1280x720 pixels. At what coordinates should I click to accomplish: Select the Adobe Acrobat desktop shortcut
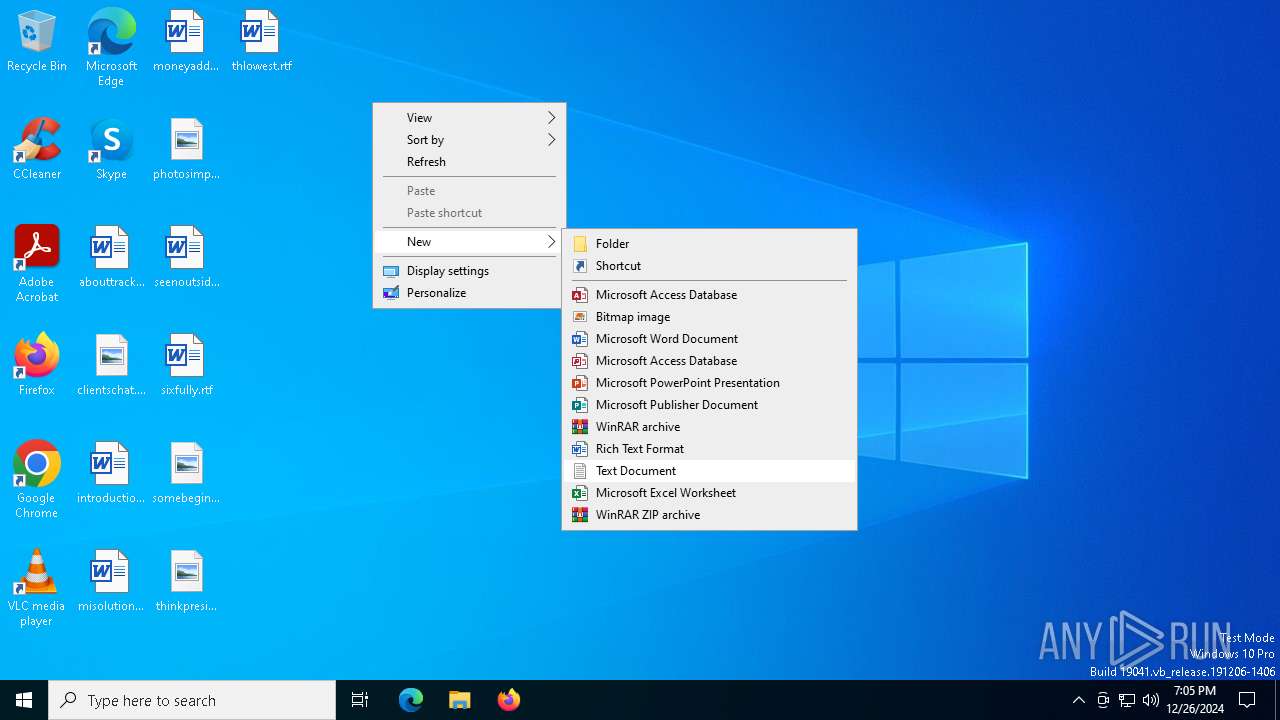37,264
